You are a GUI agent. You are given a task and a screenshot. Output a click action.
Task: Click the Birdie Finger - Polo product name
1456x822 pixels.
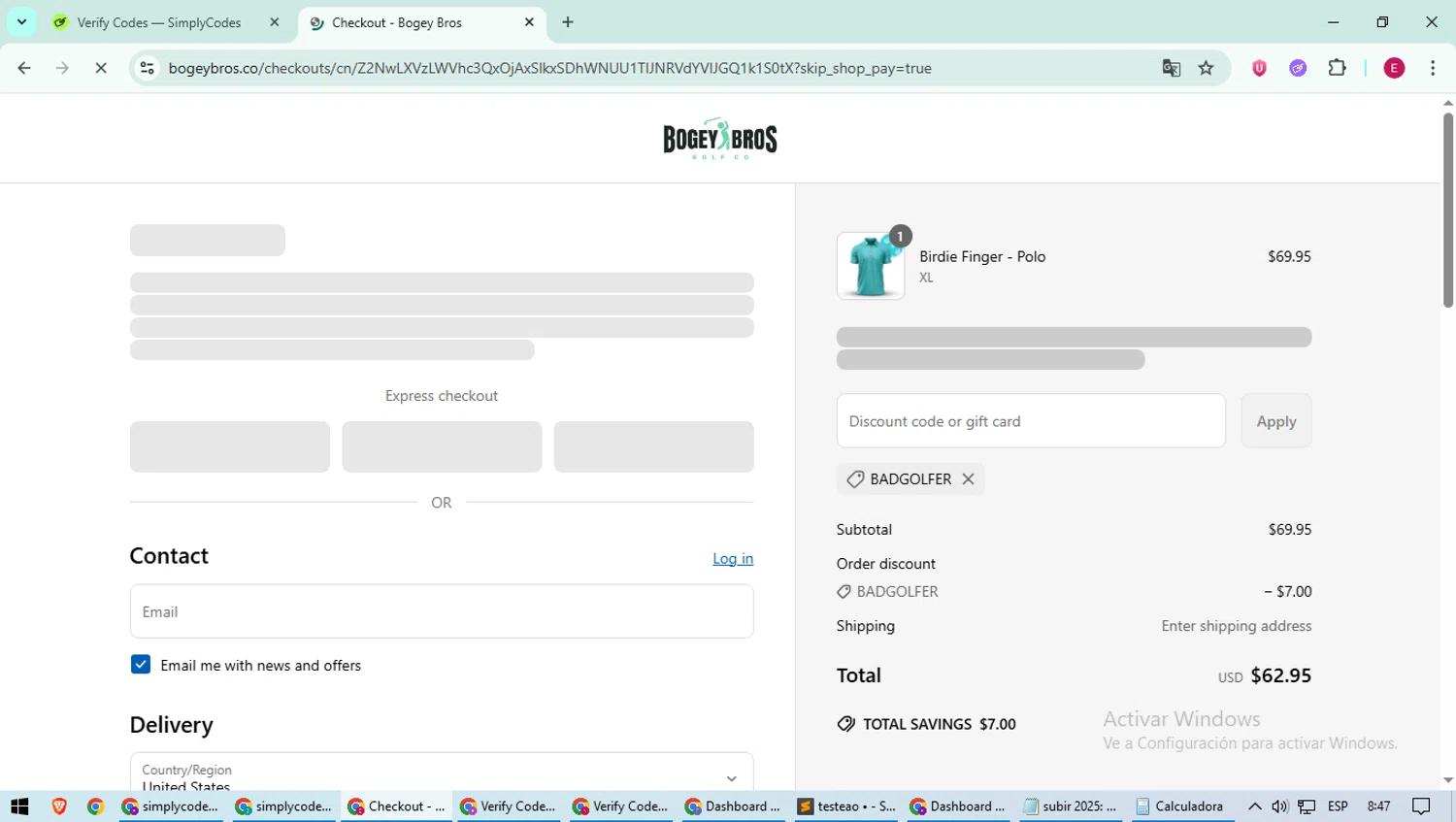pos(982,256)
